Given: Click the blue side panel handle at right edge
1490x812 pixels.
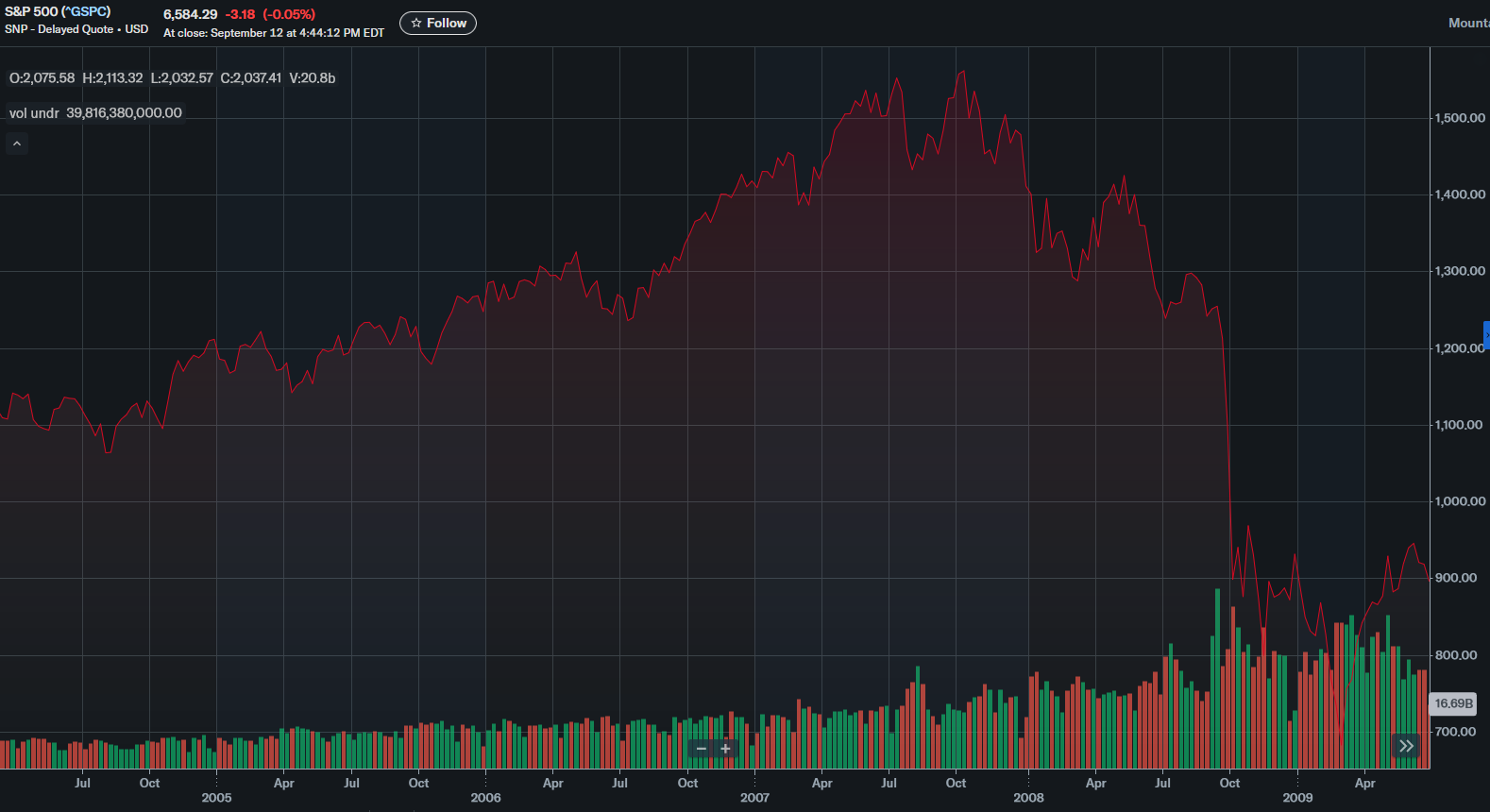Looking at the screenshot, I should coord(1486,335).
